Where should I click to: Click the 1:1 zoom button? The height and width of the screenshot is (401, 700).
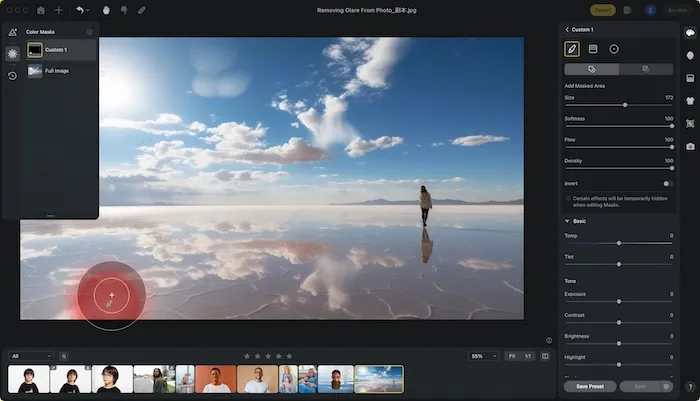click(528, 356)
